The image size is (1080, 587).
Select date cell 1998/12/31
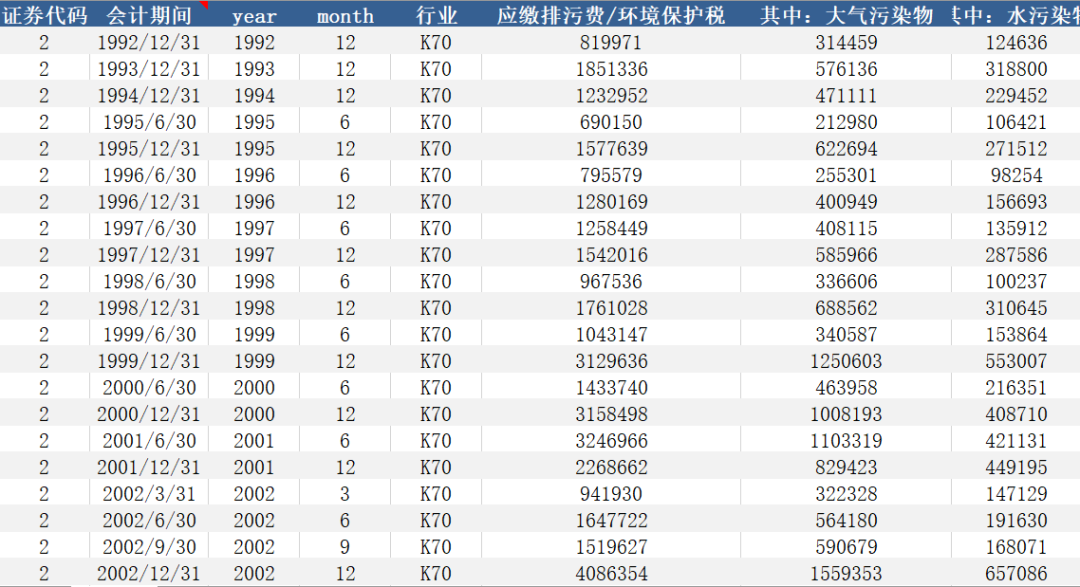(149, 308)
